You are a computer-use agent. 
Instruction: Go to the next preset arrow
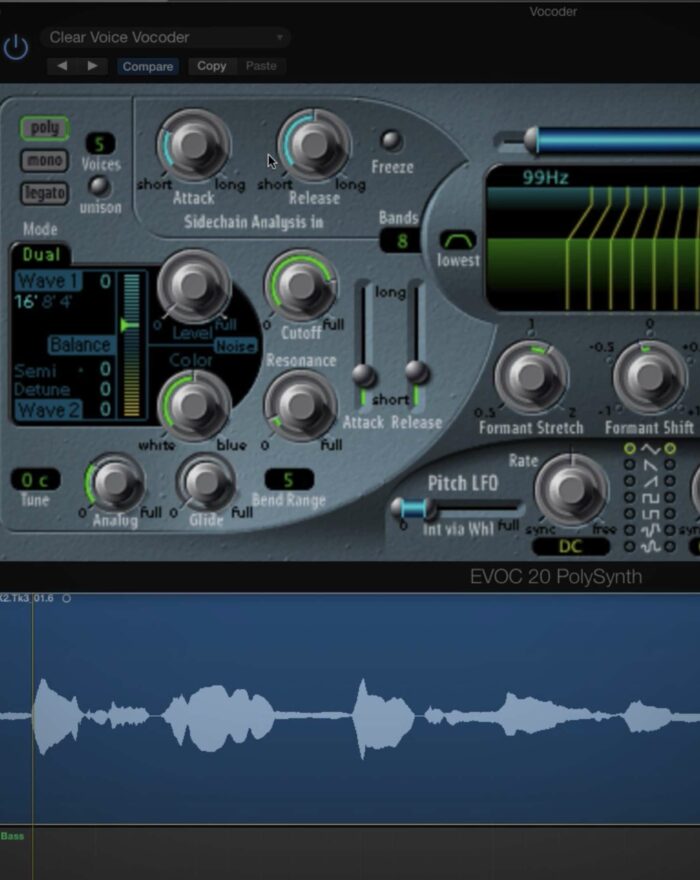tap(93, 66)
